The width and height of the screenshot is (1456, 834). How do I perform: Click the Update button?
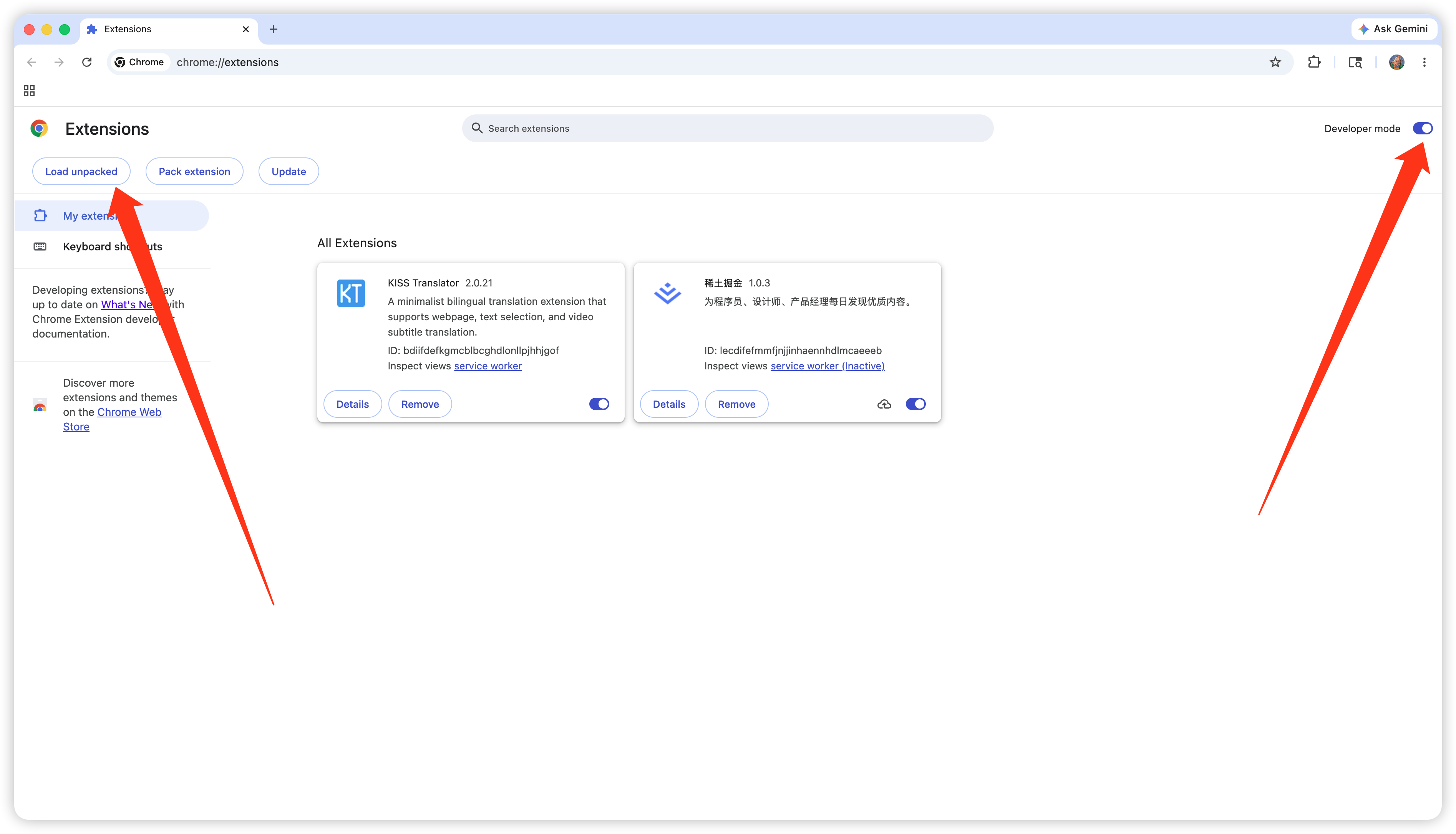tap(289, 171)
